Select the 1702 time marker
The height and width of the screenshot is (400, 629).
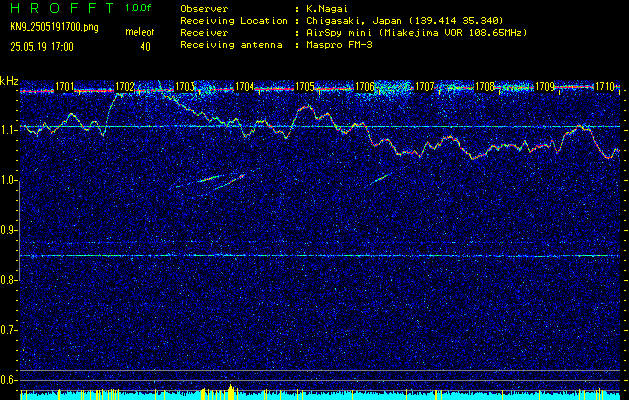click(125, 86)
